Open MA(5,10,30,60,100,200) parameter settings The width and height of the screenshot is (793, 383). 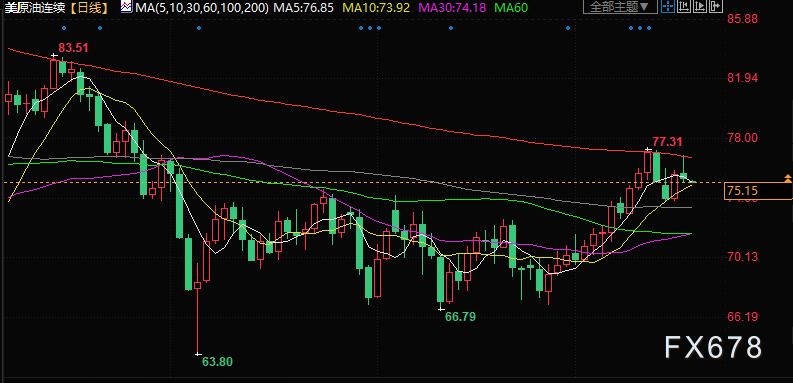203,7
